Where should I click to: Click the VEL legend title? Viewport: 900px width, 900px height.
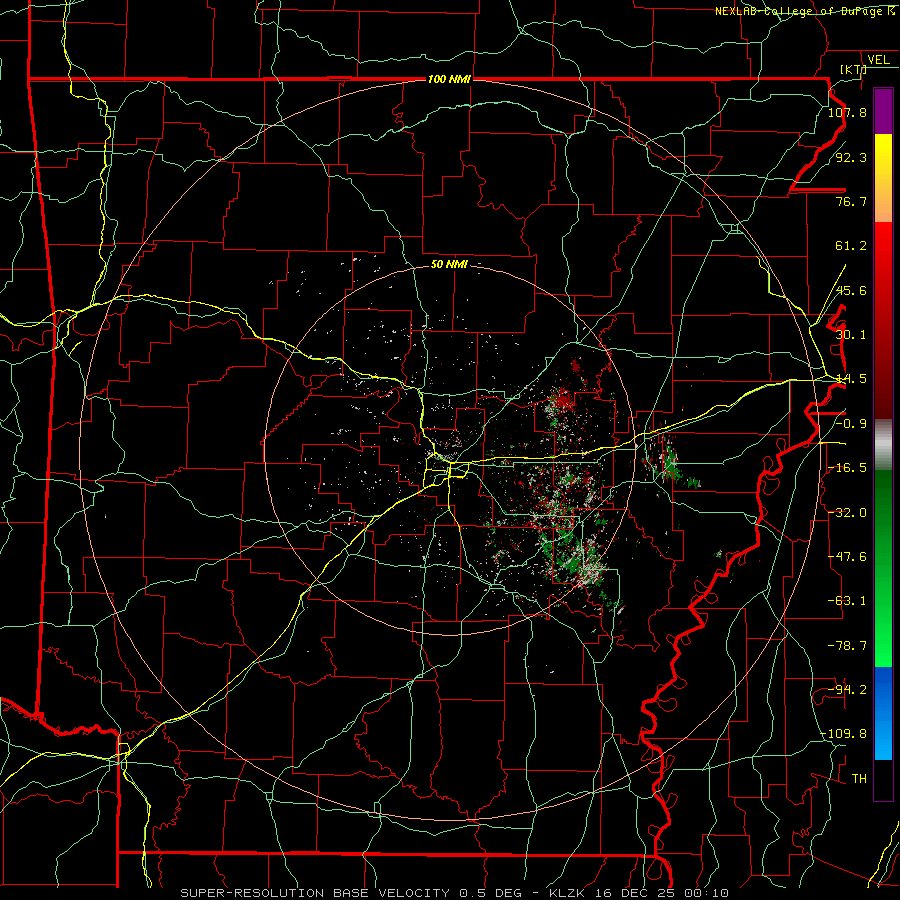tap(878, 60)
